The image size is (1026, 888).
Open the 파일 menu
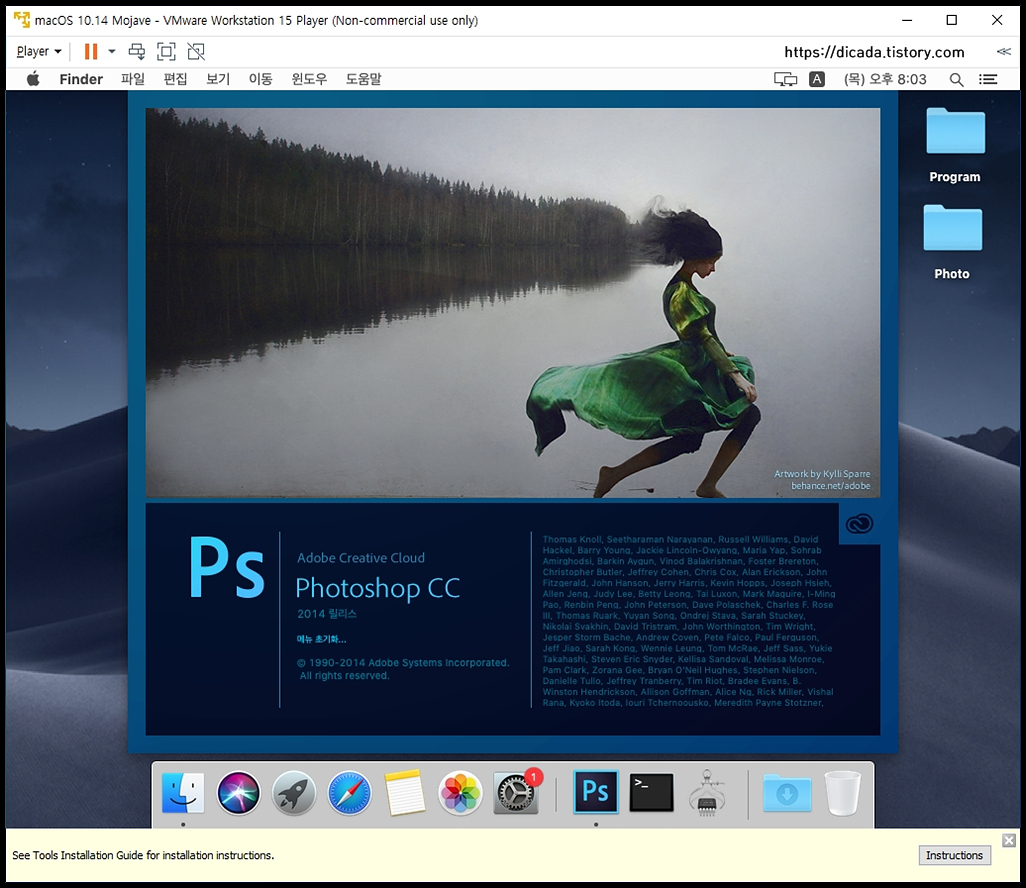(x=133, y=79)
